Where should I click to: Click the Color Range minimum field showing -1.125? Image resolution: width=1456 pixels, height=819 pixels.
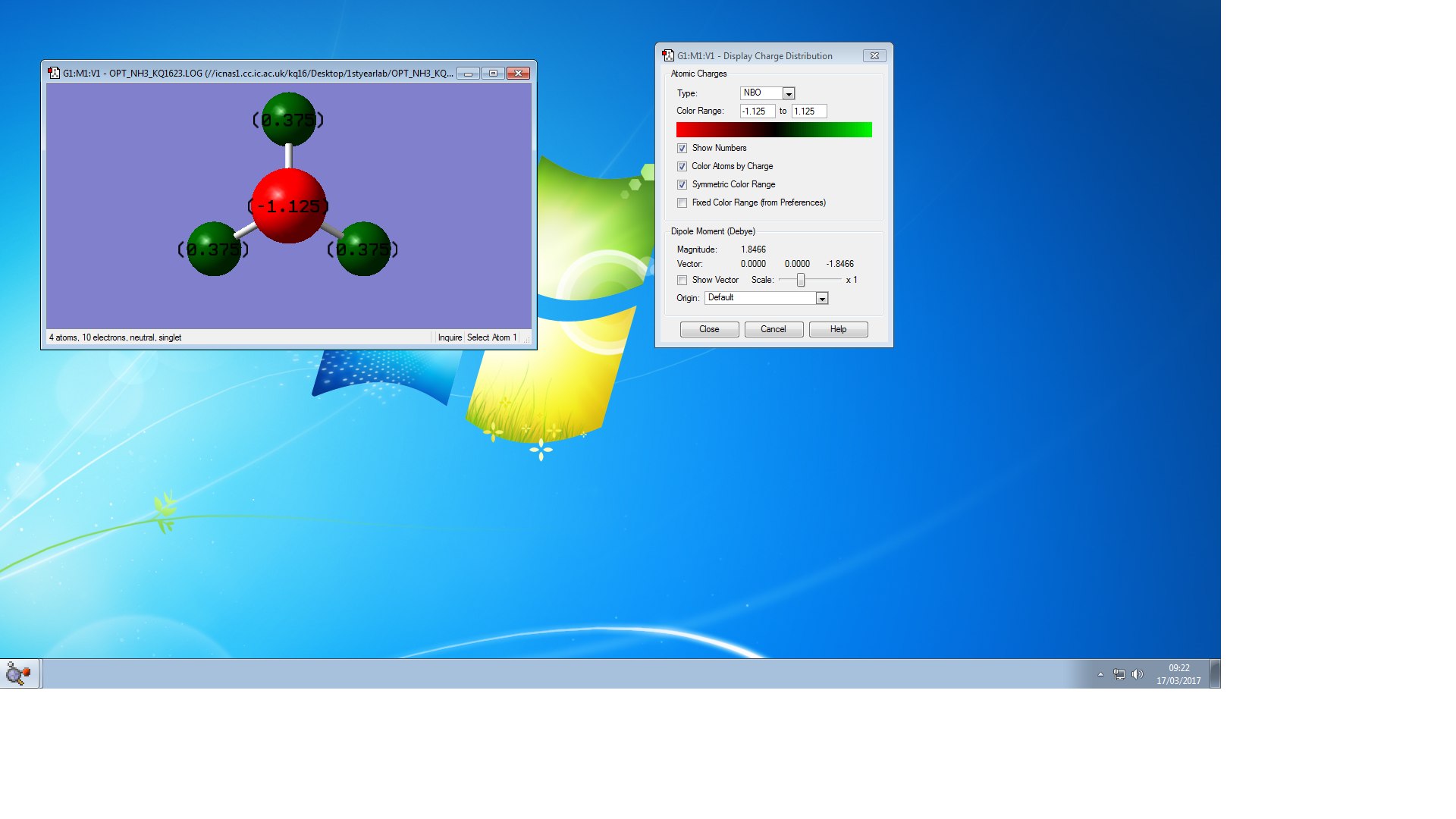point(757,111)
